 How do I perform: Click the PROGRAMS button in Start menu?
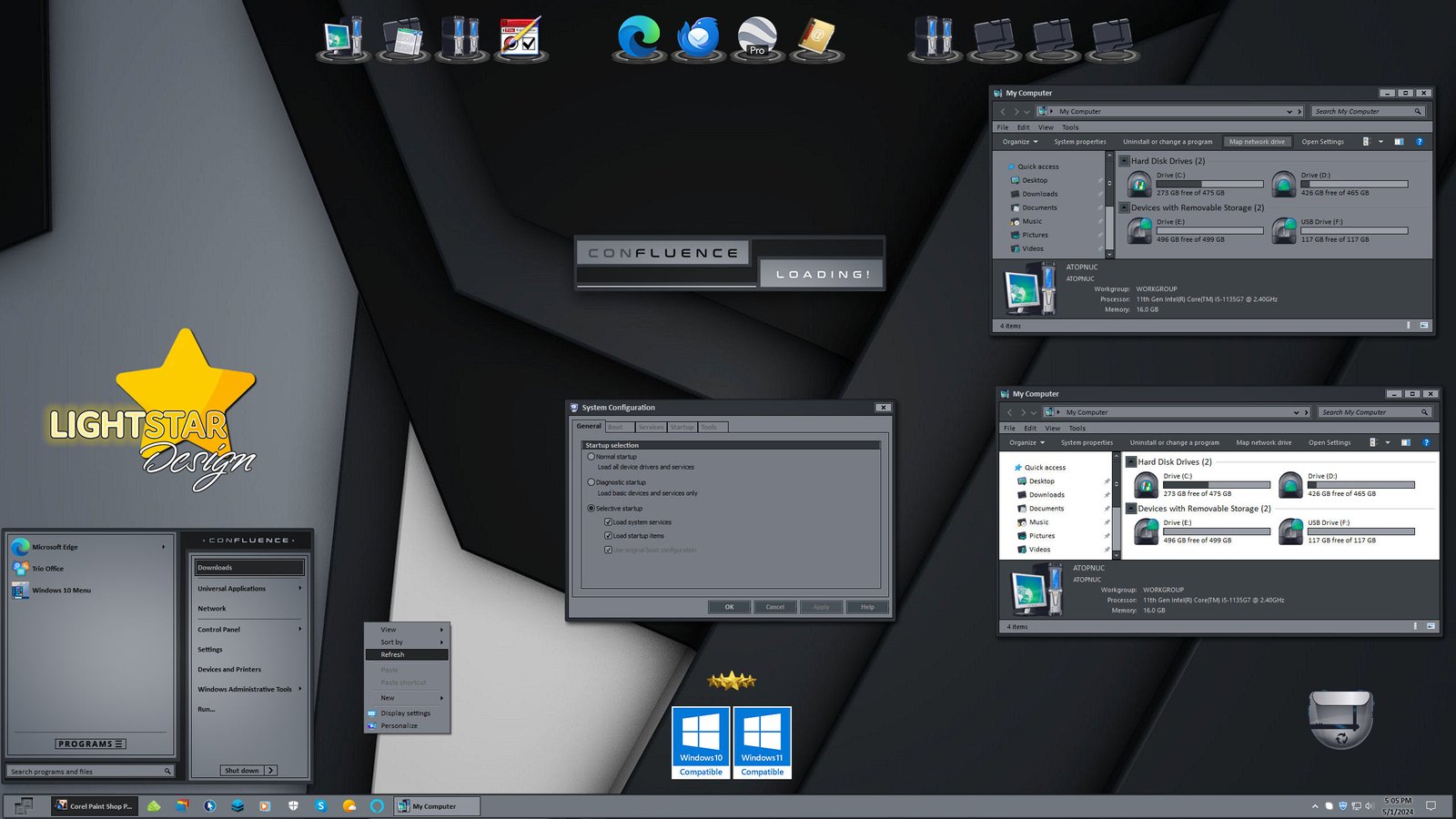90,743
